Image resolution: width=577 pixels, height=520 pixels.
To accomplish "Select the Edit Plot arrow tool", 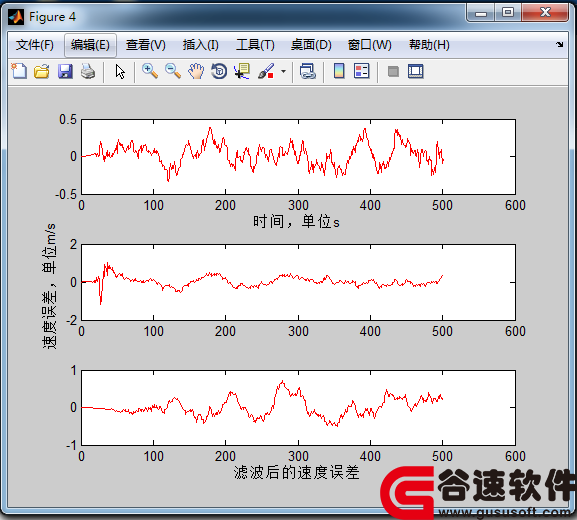I will (120, 71).
